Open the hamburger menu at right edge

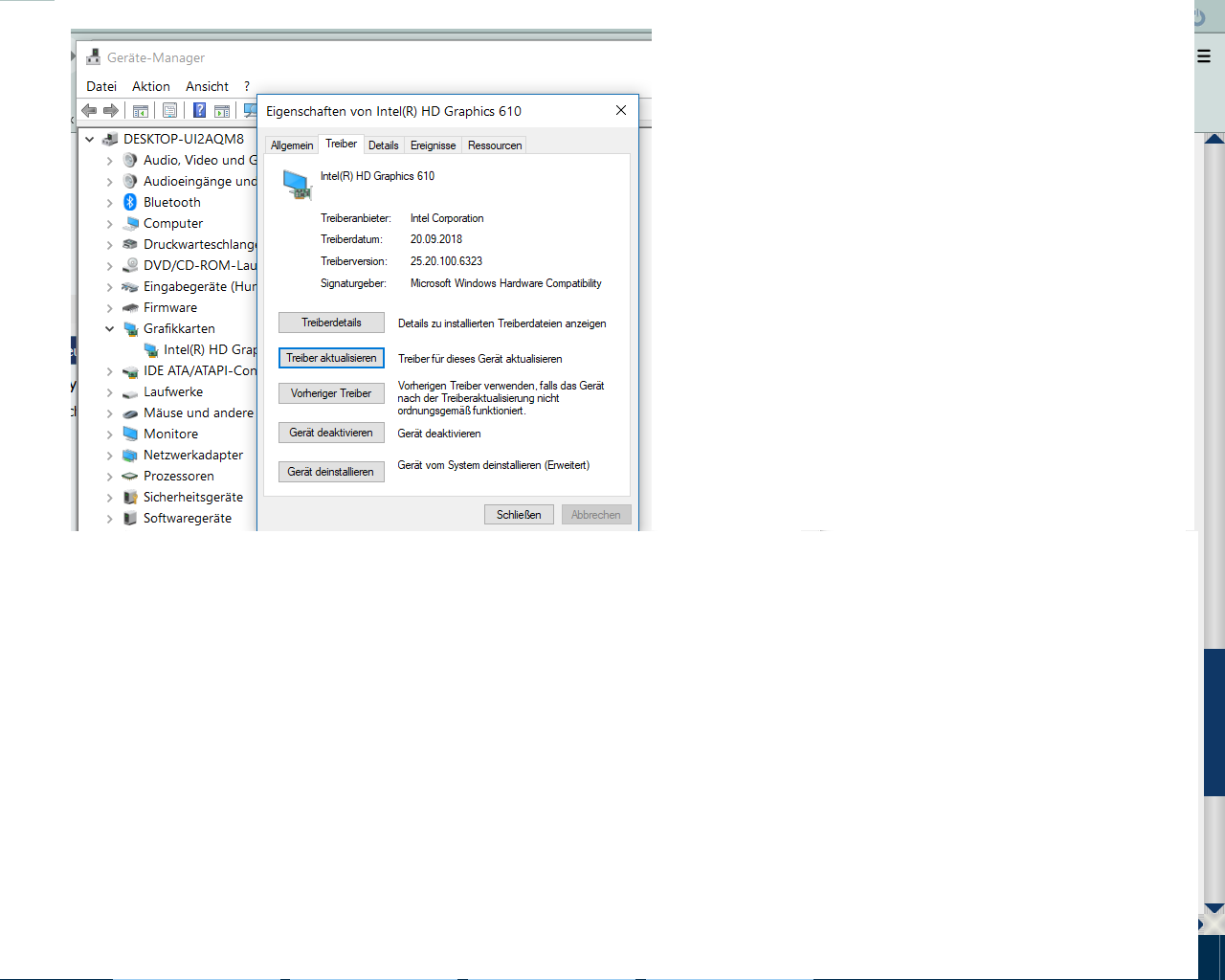pyautogui.click(x=1204, y=56)
